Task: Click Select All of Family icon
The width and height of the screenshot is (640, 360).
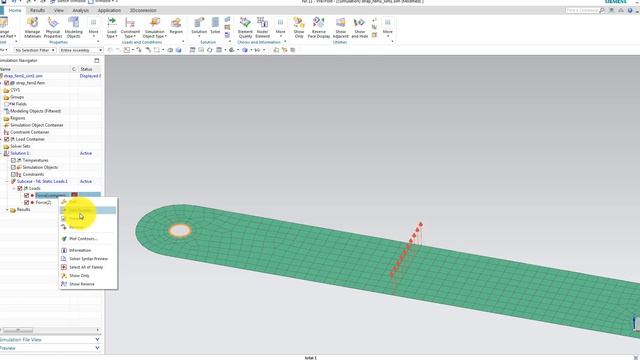Action: click(x=64, y=267)
